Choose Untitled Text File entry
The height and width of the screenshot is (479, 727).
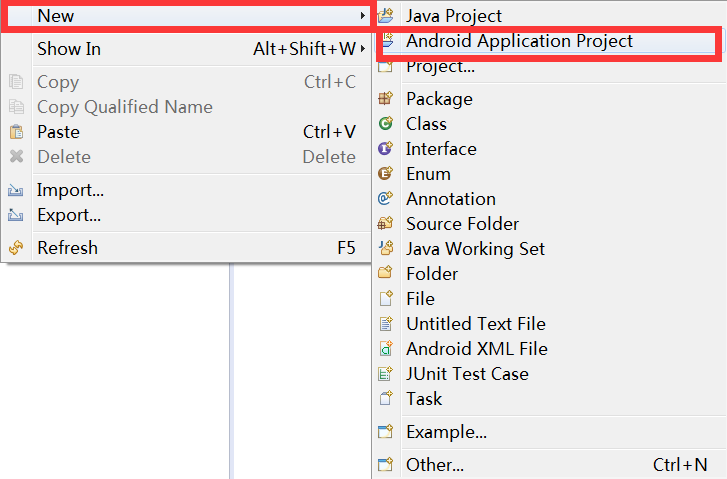point(475,324)
